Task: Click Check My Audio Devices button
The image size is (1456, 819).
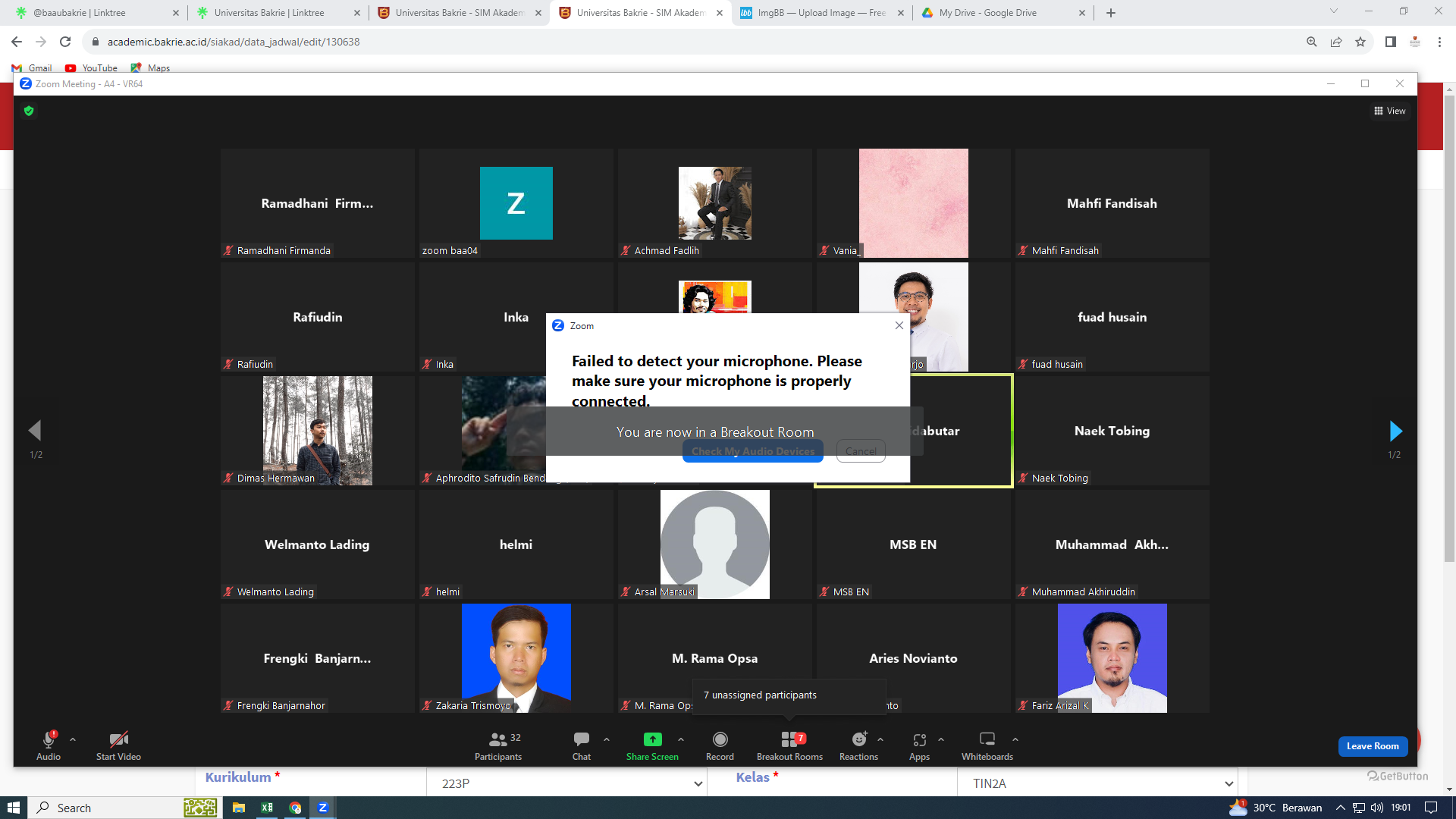Action: point(752,451)
